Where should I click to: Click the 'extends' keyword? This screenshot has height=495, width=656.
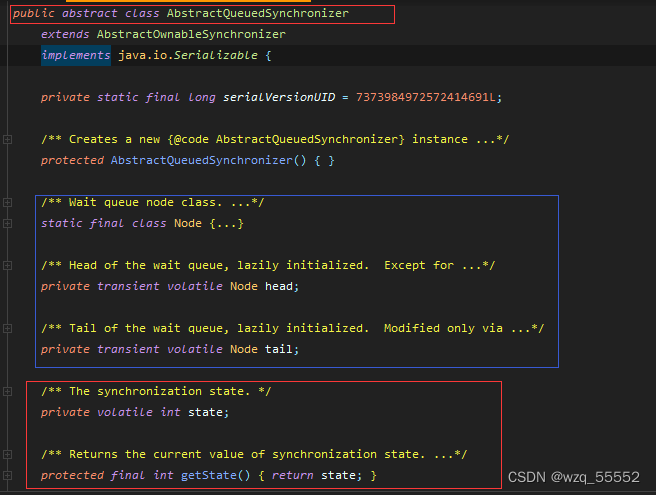point(65,34)
